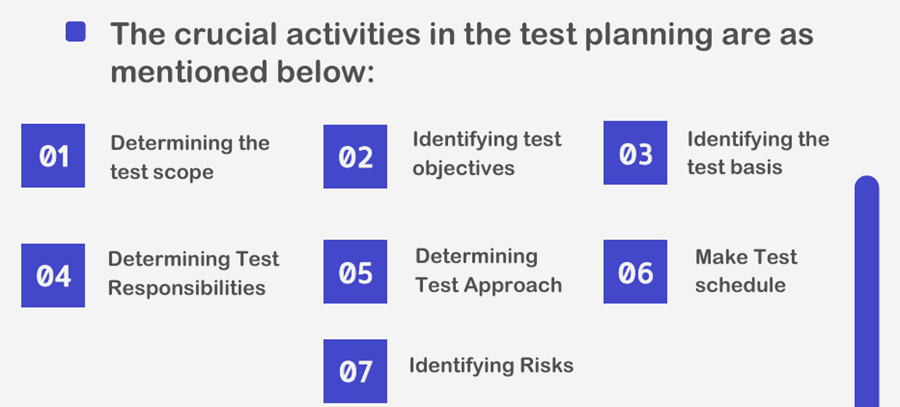Select "Identifying the test basis" label
This screenshot has width=900, height=407.
(x=758, y=153)
